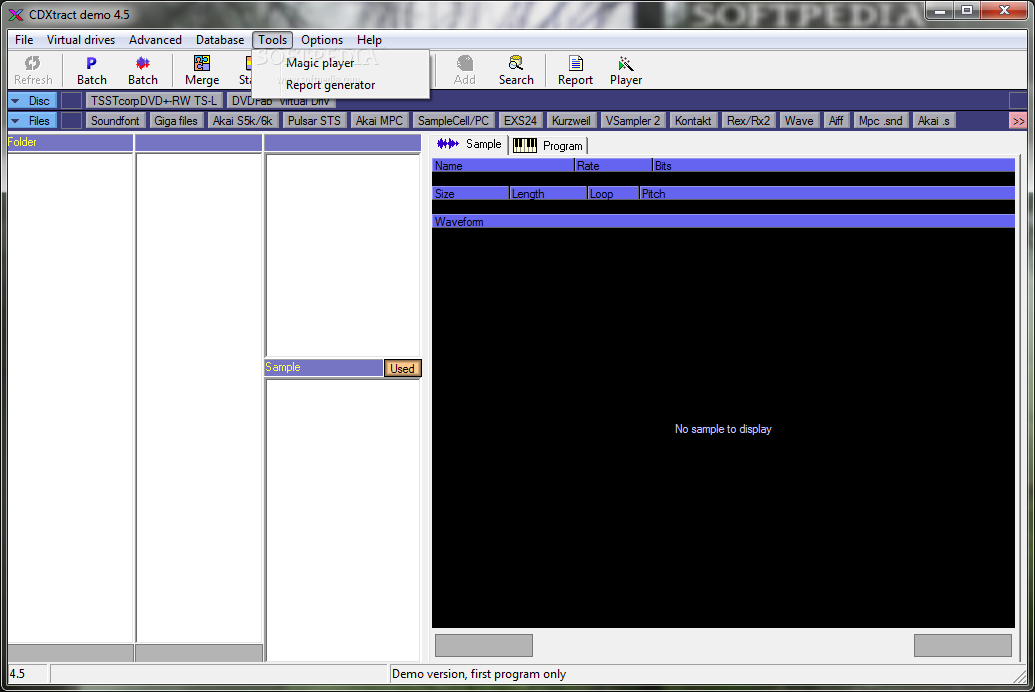Click the Refresh toolbar icon
Viewport: 1035px width, 692px height.
[x=33, y=71]
